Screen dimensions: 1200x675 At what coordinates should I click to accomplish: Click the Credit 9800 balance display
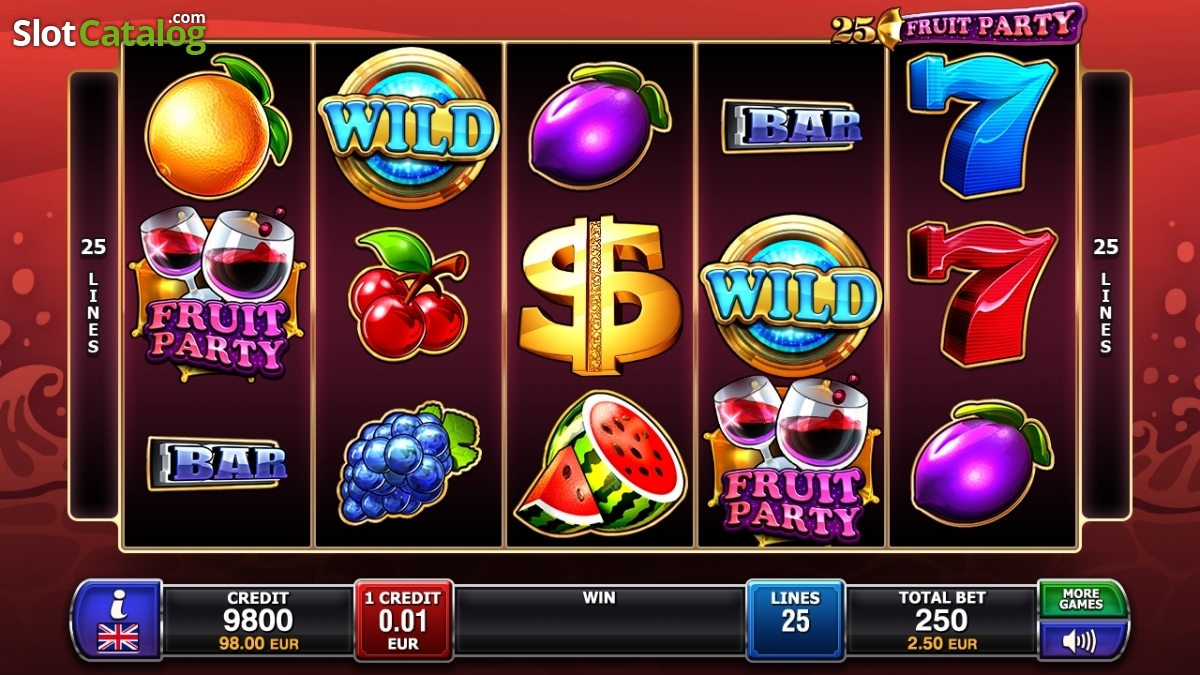pos(258,620)
